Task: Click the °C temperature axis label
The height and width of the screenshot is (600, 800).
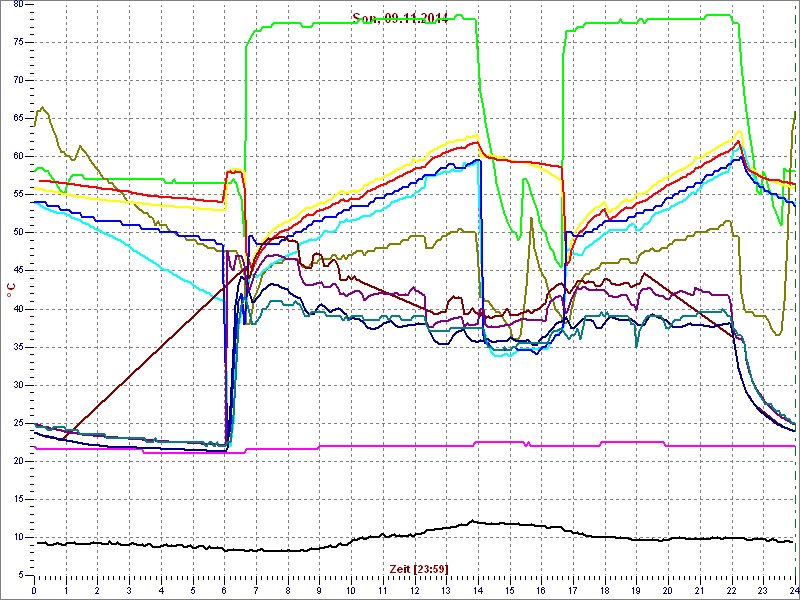Action: point(10,290)
